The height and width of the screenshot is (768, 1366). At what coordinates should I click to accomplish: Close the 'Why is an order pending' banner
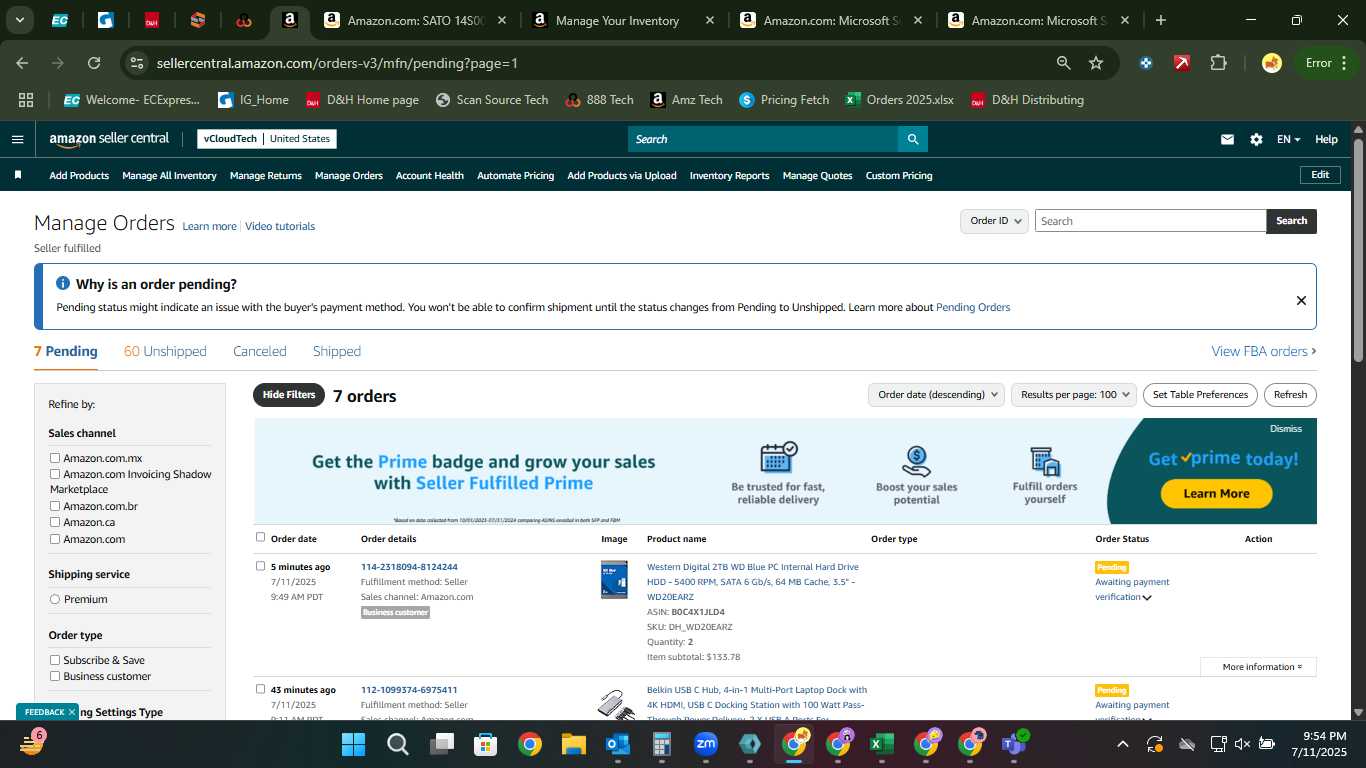pyautogui.click(x=1301, y=300)
